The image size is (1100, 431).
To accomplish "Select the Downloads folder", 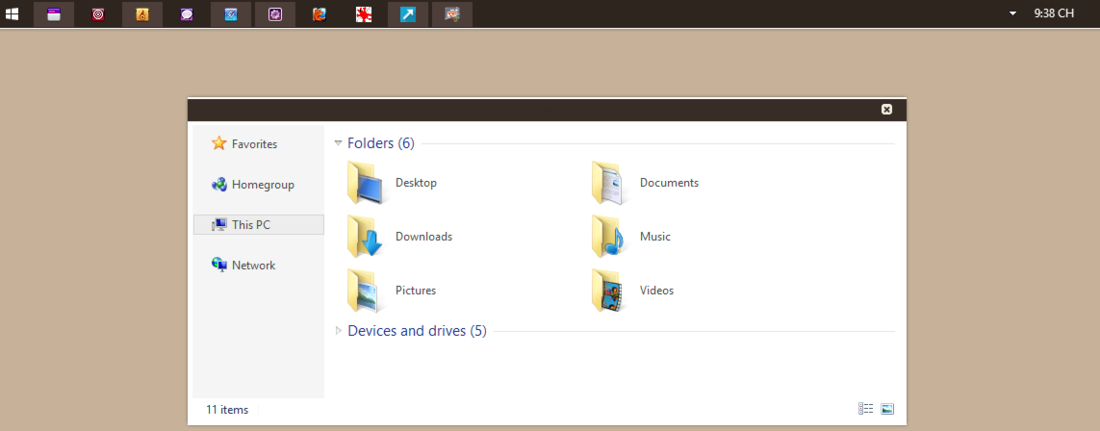I will pyautogui.click(x=400, y=237).
